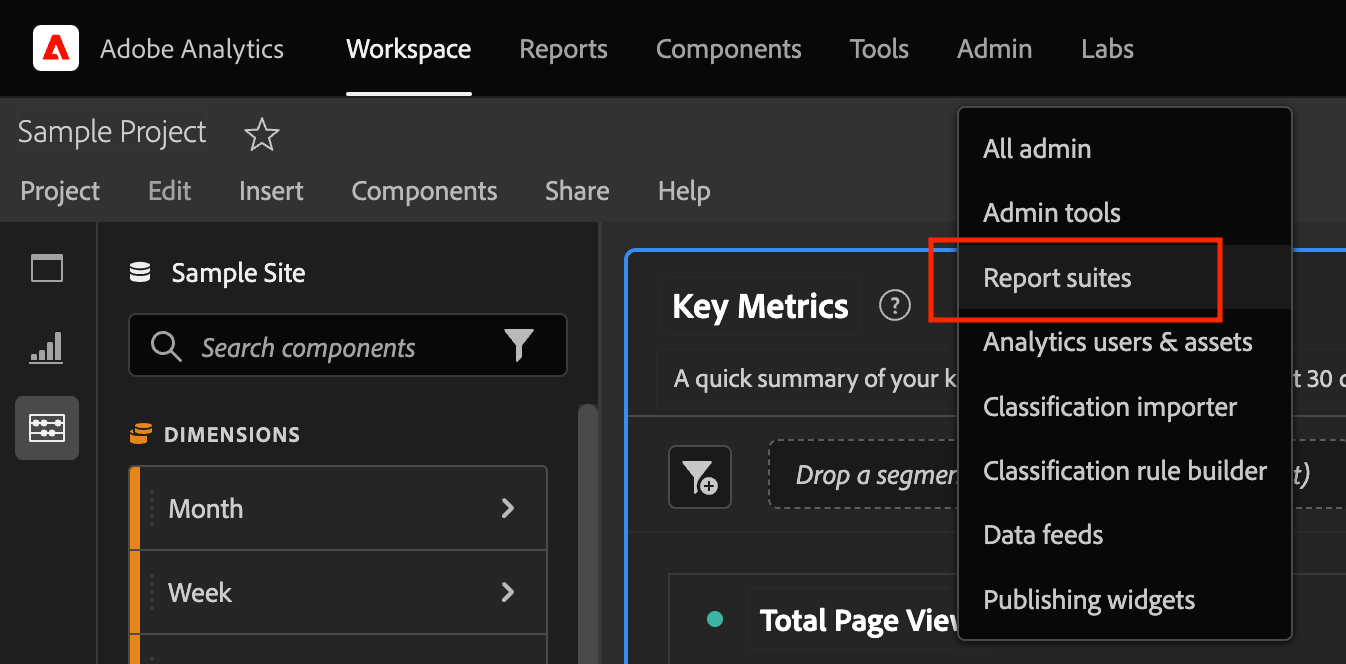Image resolution: width=1346 pixels, height=664 pixels.
Task: Select Data feeds in Admin menu
Action: pos(1043,535)
